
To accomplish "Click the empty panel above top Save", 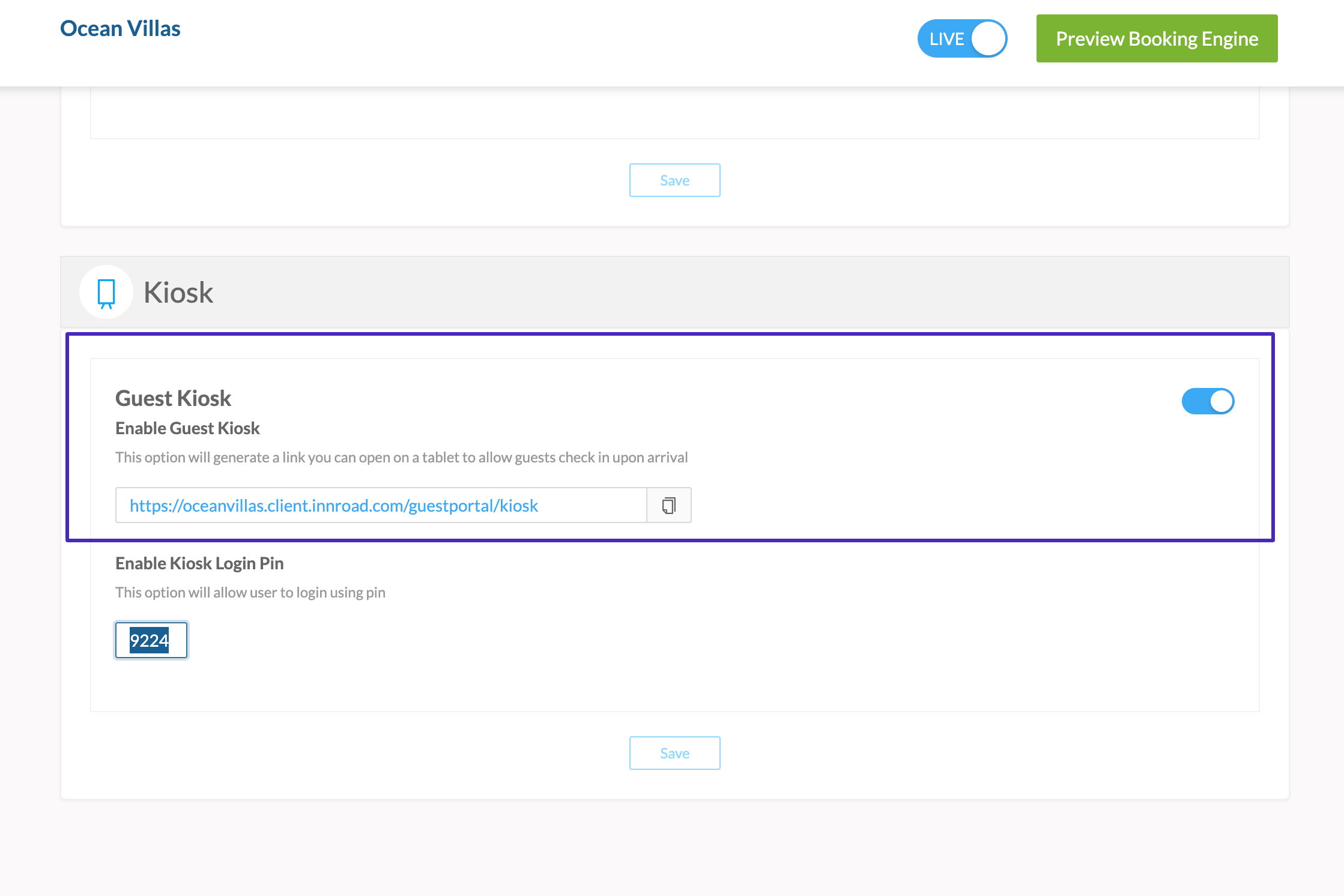I will 674,114.
